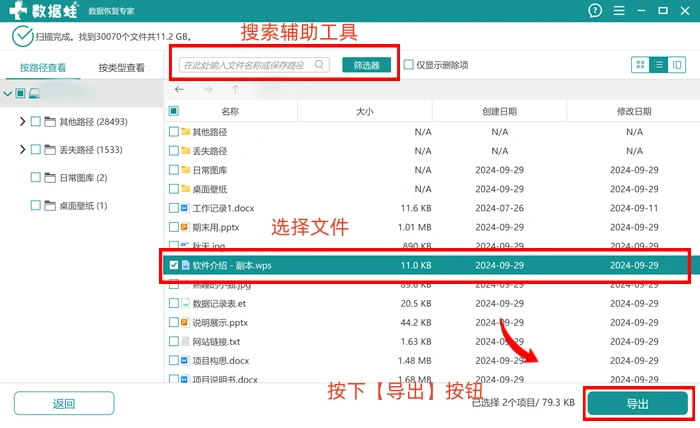This screenshot has width=700, height=428.
Task: Focus the file name search input field
Action: click(x=254, y=65)
